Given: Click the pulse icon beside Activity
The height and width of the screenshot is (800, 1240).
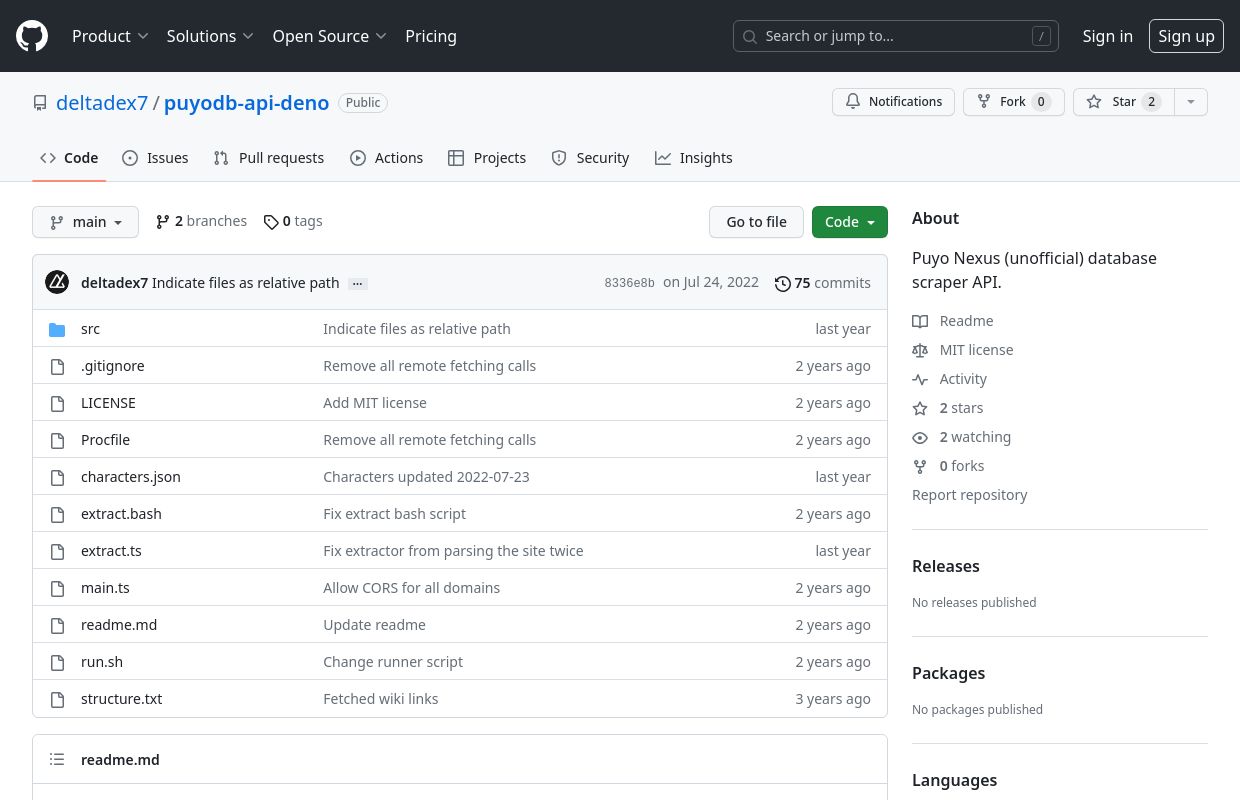Looking at the screenshot, I should (920, 379).
